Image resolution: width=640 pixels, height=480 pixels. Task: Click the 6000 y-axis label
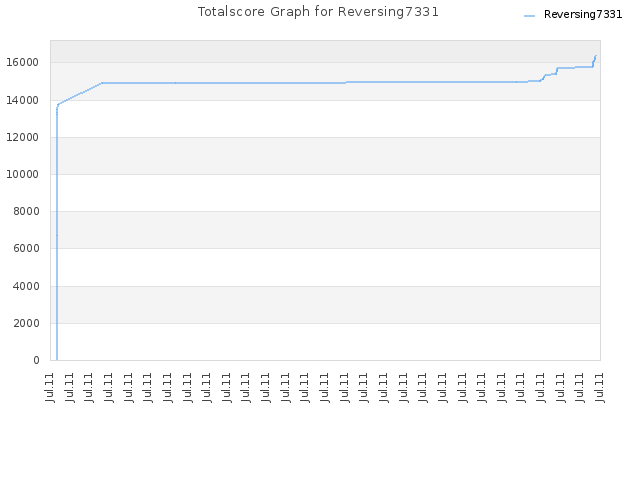tap(26, 249)
